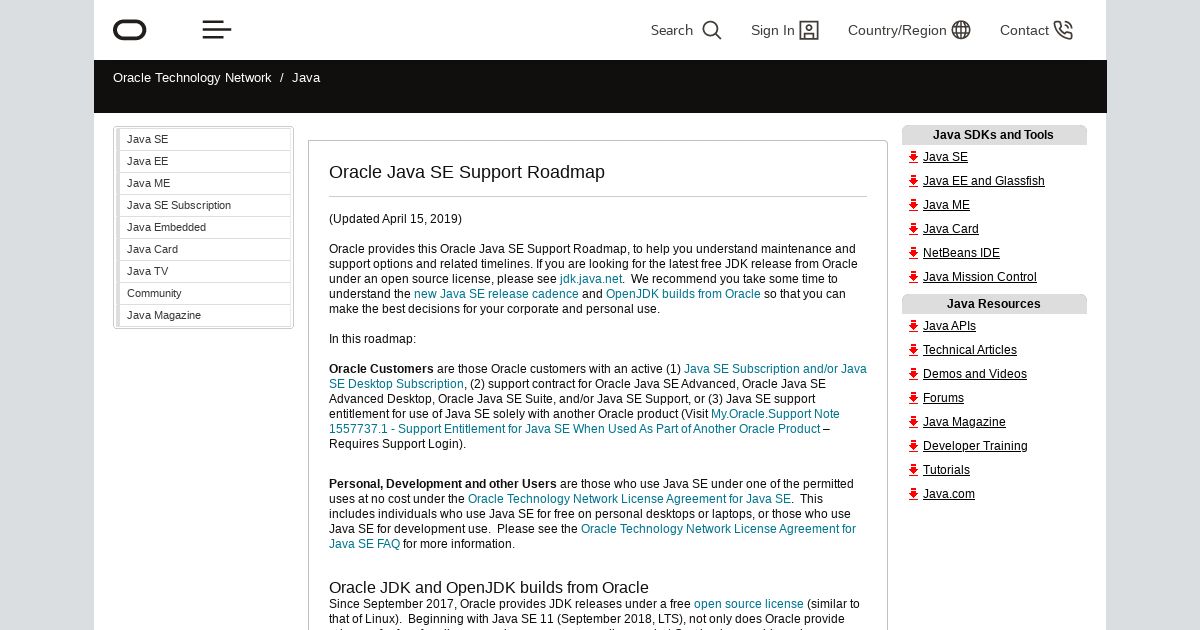The width and height of the screenshot is (1200, 630).
Task: Click red arrow beside Tutorials
Action: [913, 470]
